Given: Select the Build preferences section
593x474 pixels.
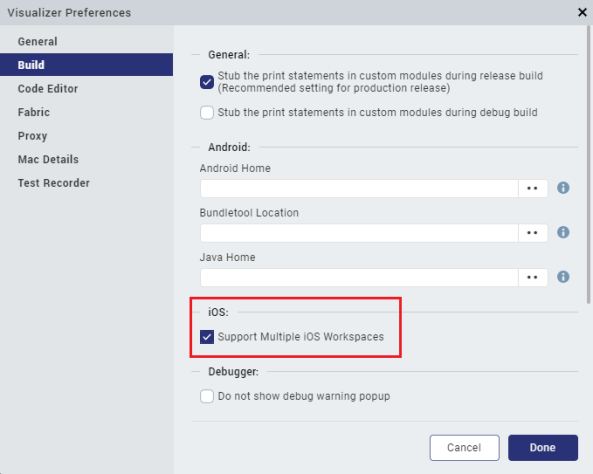Looking at the screenshot, I should [86, 65].
